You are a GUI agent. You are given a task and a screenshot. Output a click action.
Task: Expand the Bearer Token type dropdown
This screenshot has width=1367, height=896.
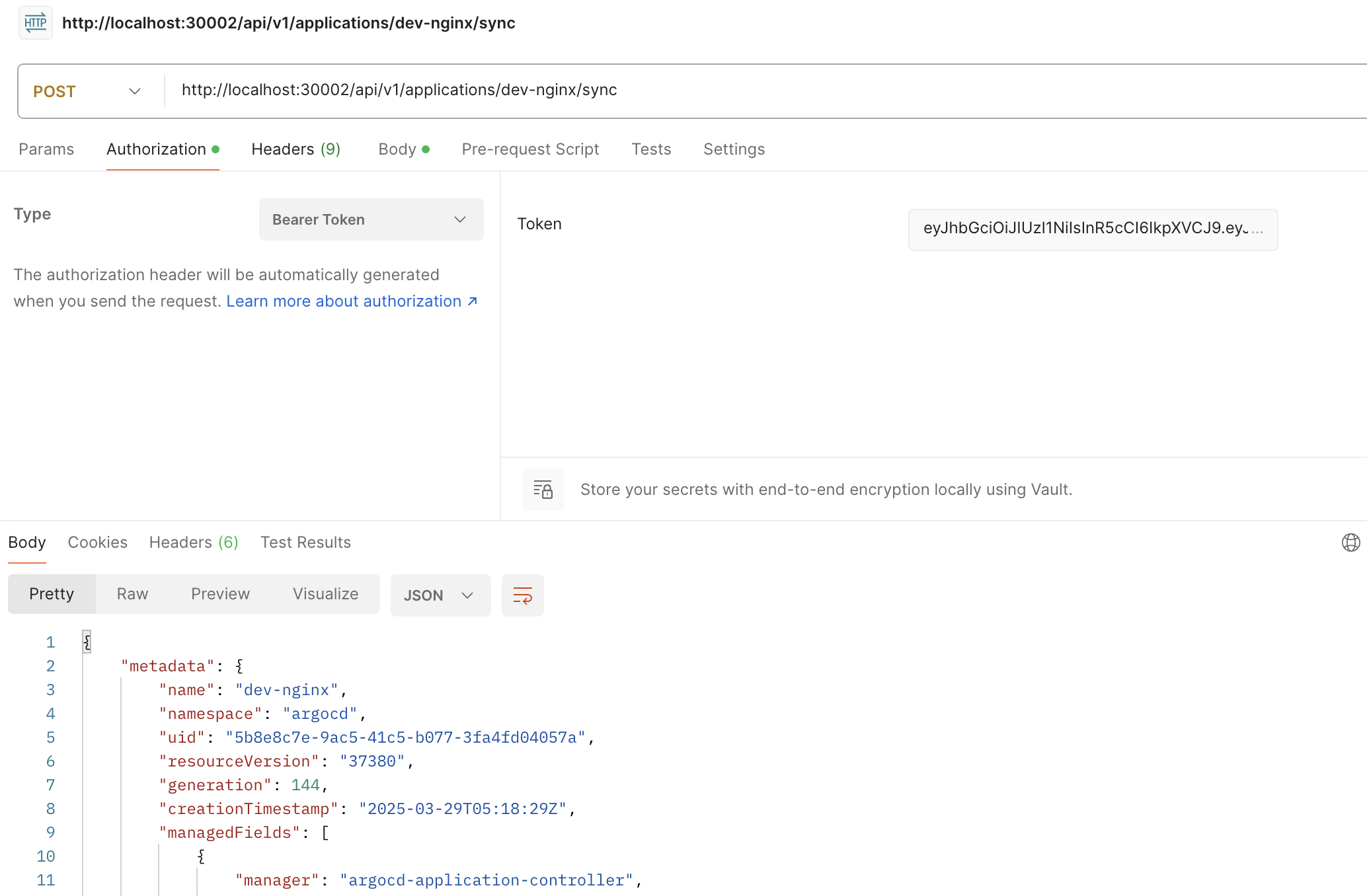[371, 219]
